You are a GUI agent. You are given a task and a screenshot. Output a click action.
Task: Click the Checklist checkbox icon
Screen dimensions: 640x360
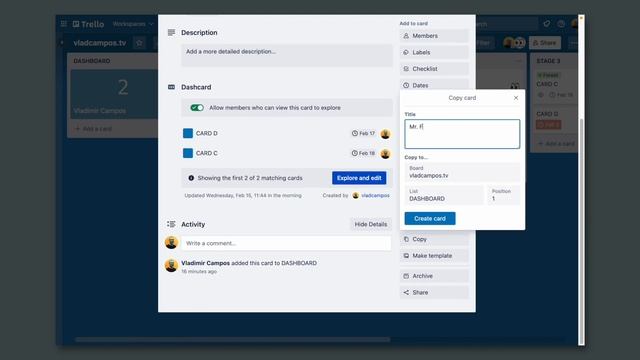click(406, 69)
